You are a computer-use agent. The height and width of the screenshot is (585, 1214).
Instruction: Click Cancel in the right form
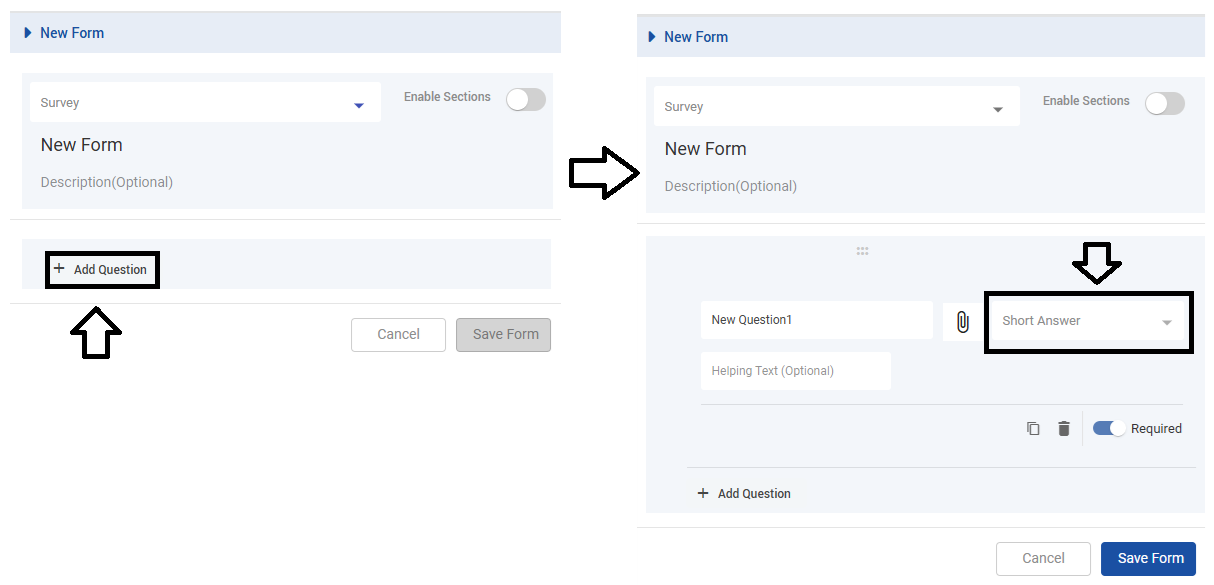1043,558
